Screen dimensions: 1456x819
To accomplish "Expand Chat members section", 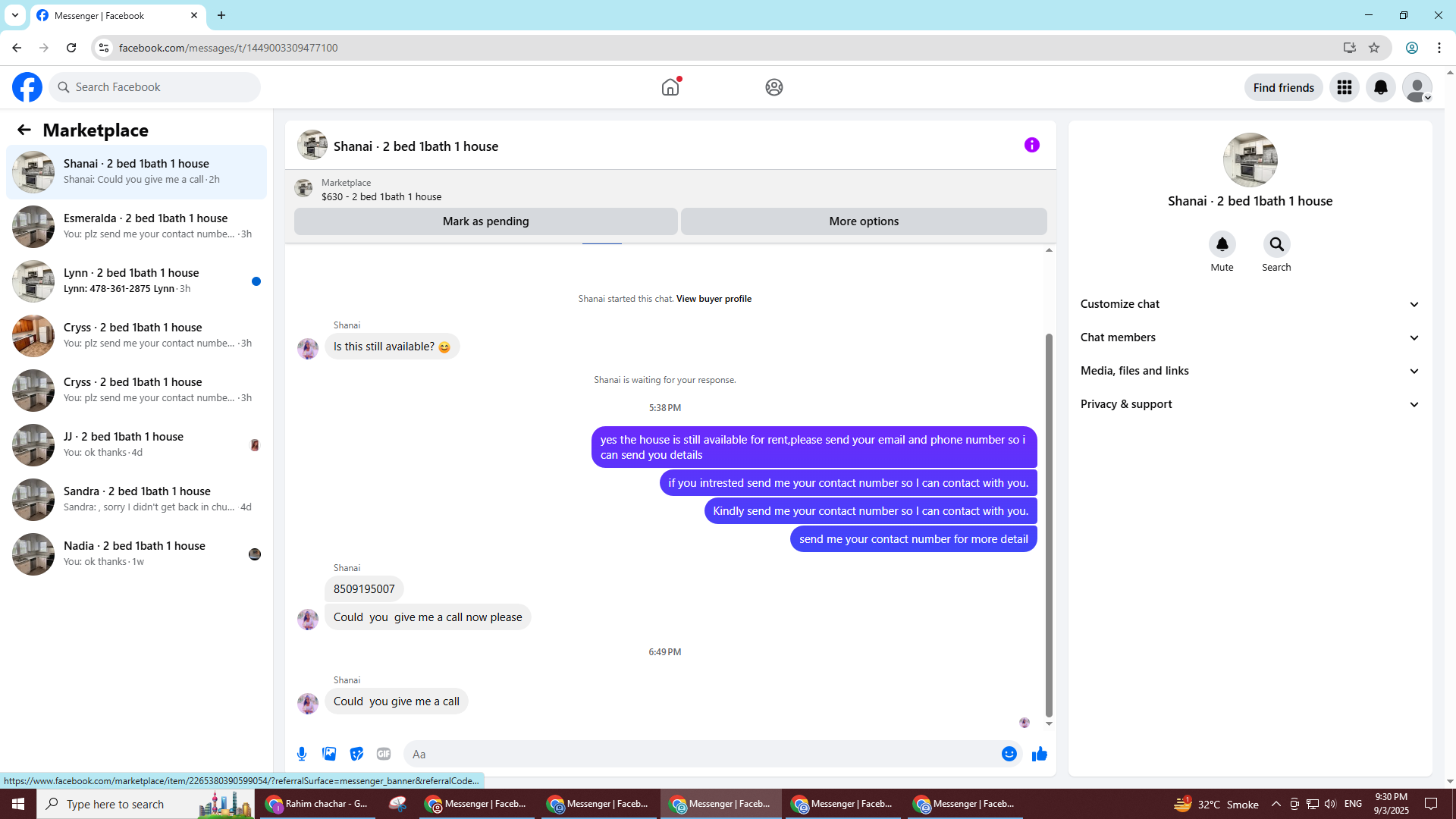I will (1250, 337).
